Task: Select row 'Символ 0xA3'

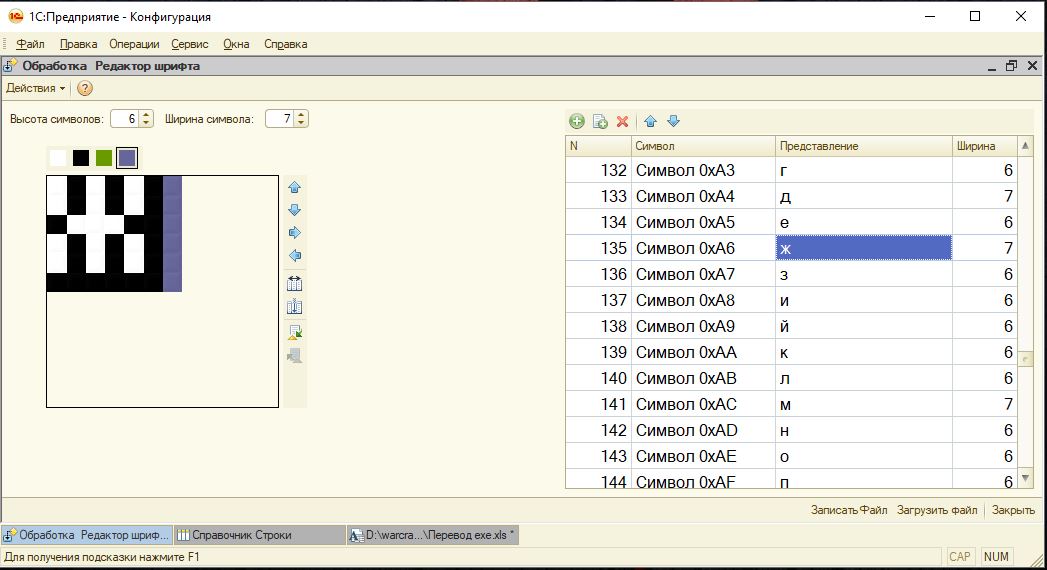Action: pos(791,170)
